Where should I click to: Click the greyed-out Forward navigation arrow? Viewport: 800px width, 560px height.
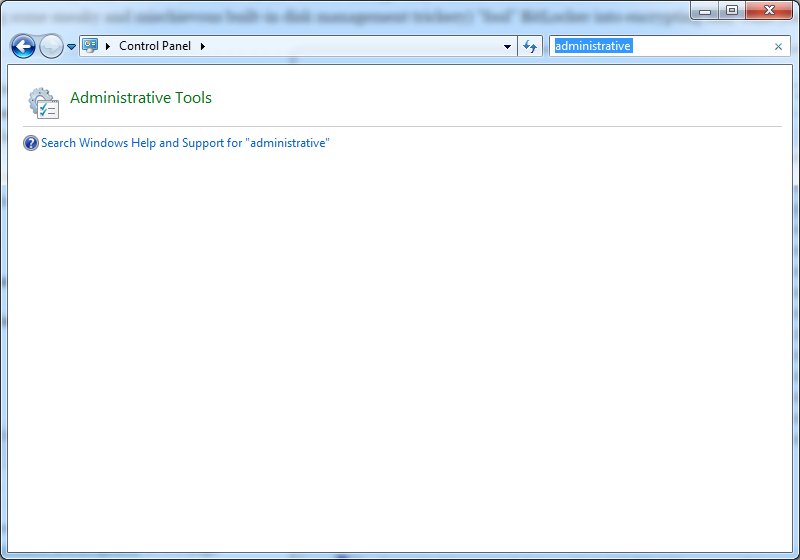click(50, 46)
